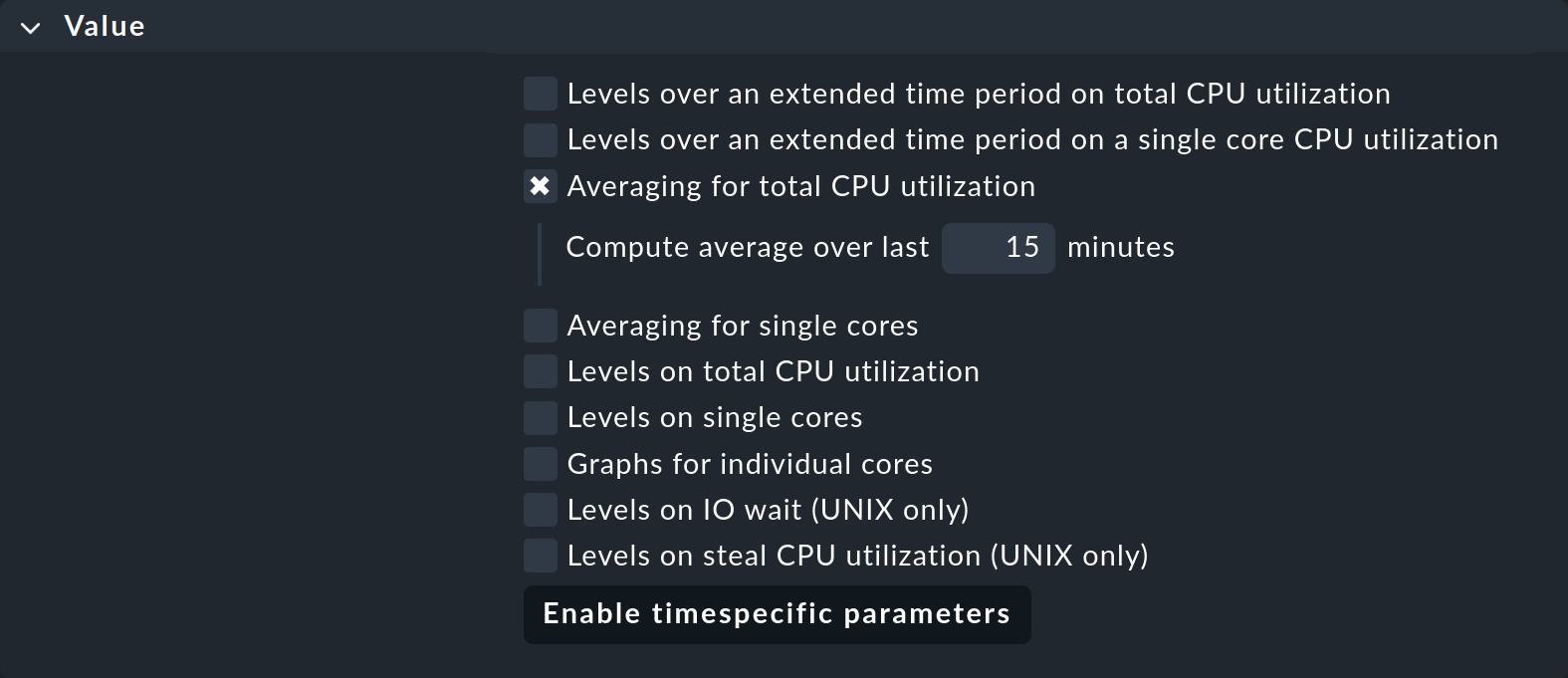The image size is (1568, 678).
Task: Disable Averaging for total CPU utilization
Action: 540,186
